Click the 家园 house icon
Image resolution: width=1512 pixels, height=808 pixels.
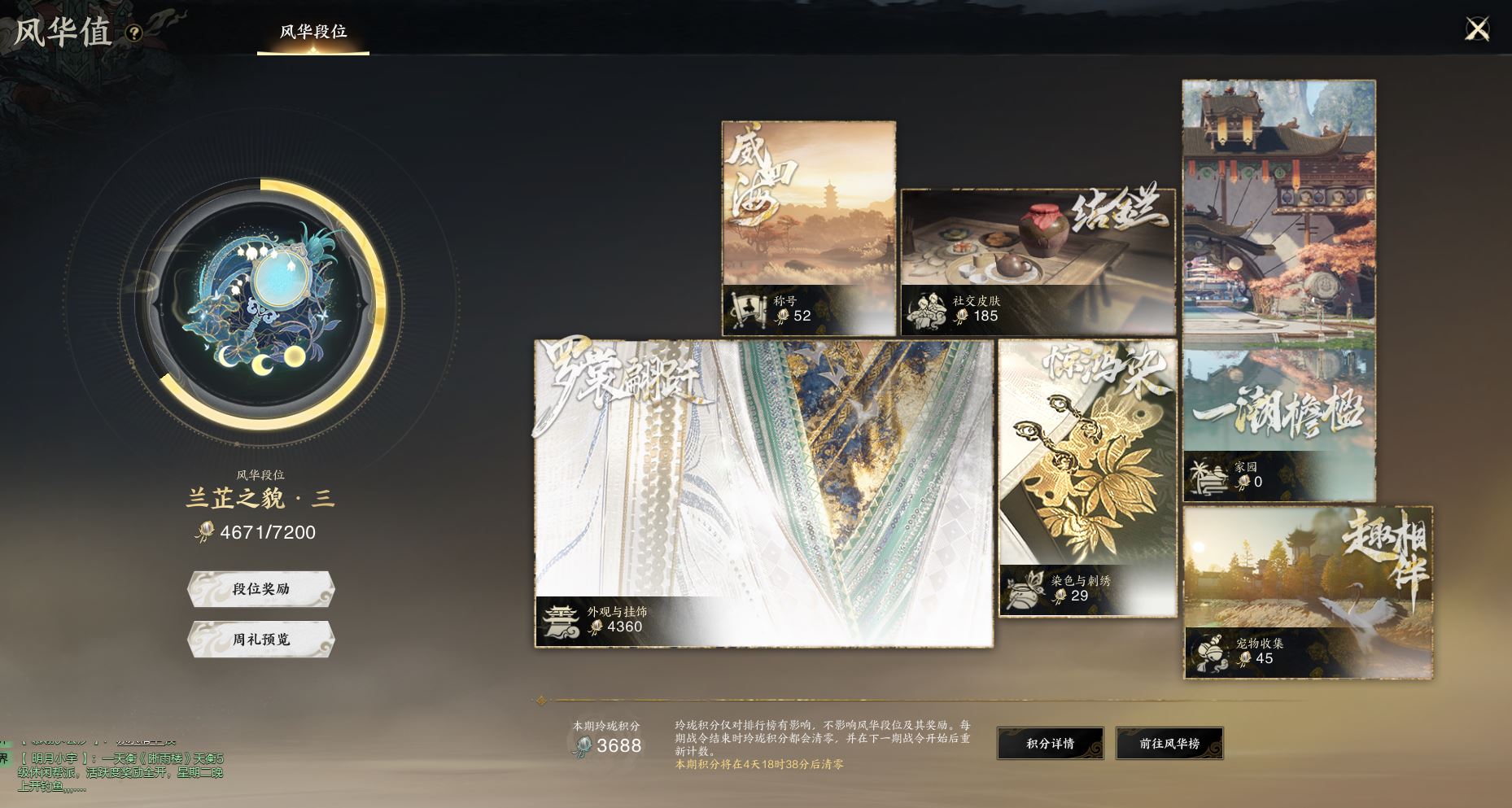point(1208,475)
